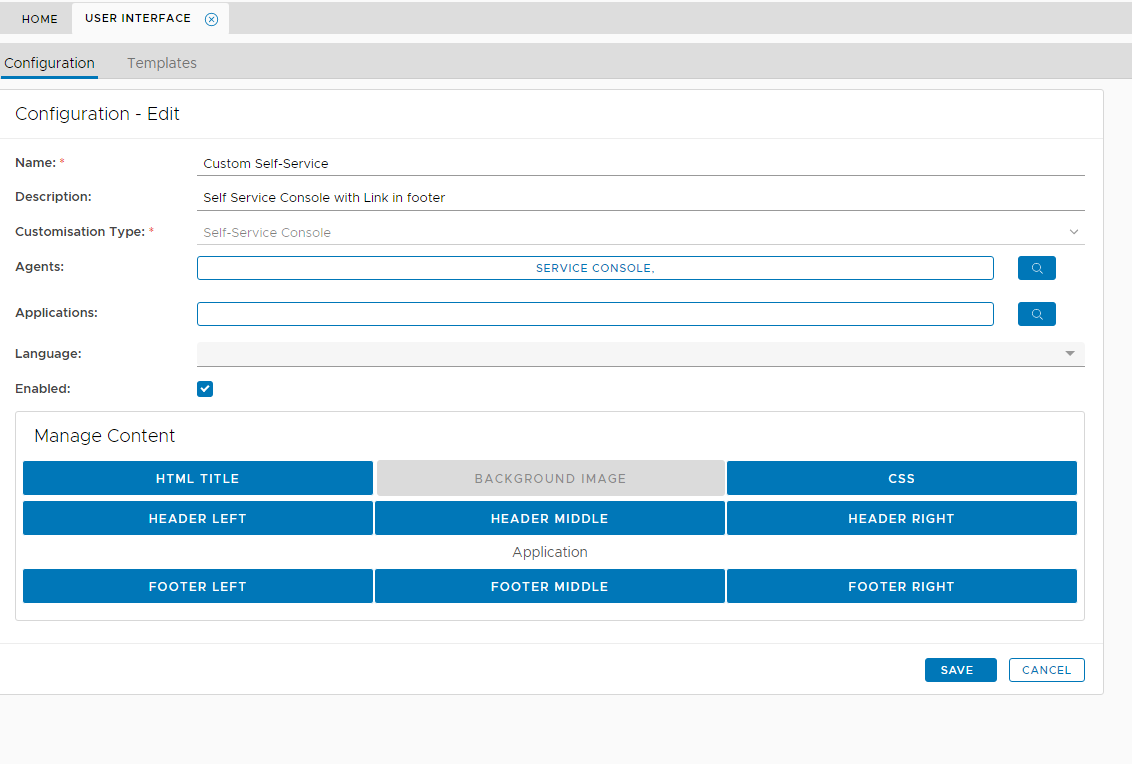The height and width of the screenshot is (764, 1132).
Task: Open the HTML Title content editor
Action: click(x=198, y=478)
